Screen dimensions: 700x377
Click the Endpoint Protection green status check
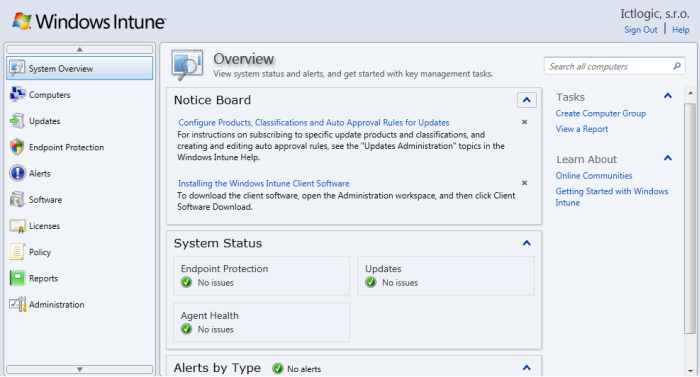[187, 282]
